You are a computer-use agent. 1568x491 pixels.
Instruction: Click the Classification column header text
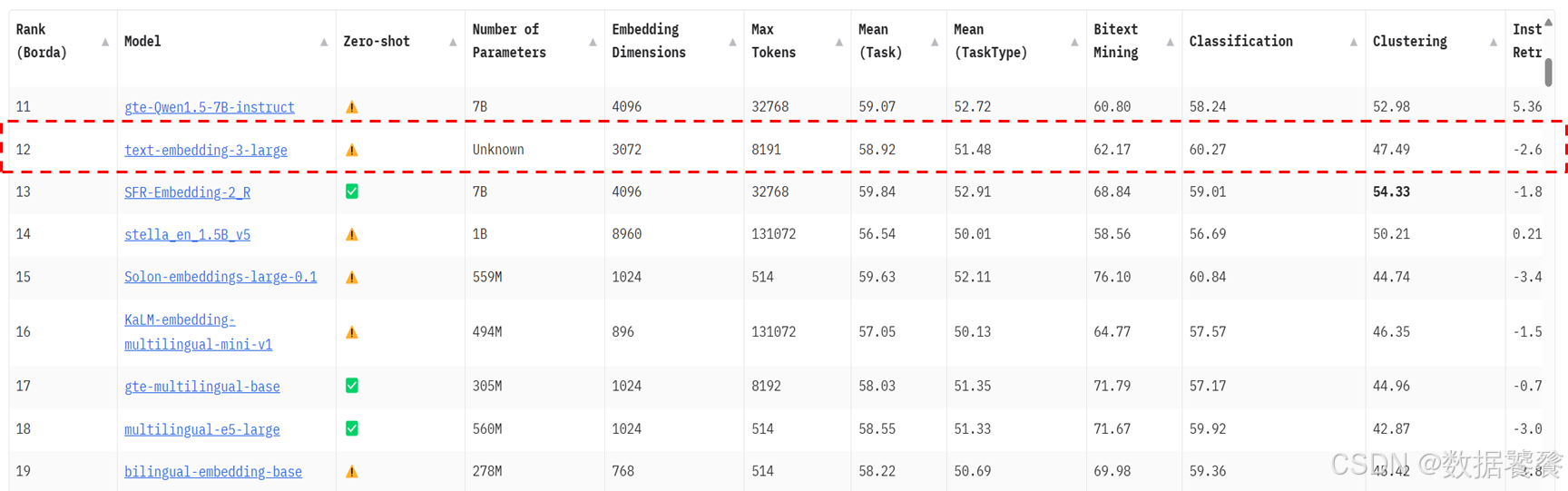(x=1240, y=42)
